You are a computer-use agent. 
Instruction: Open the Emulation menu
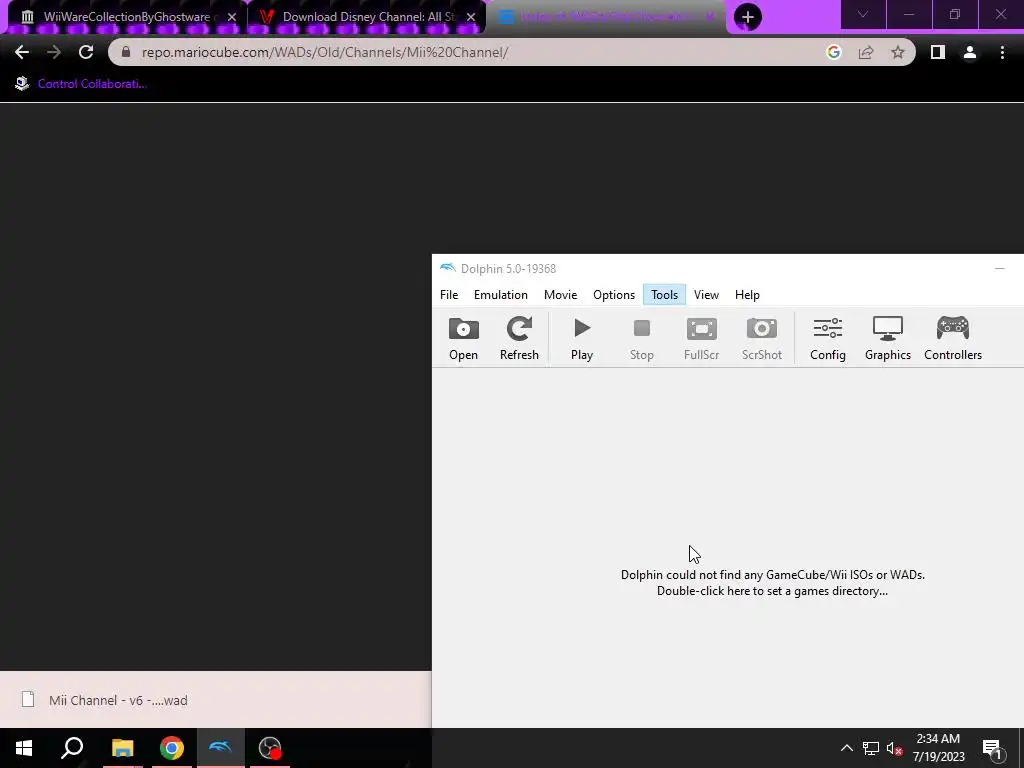pos(501,295)
